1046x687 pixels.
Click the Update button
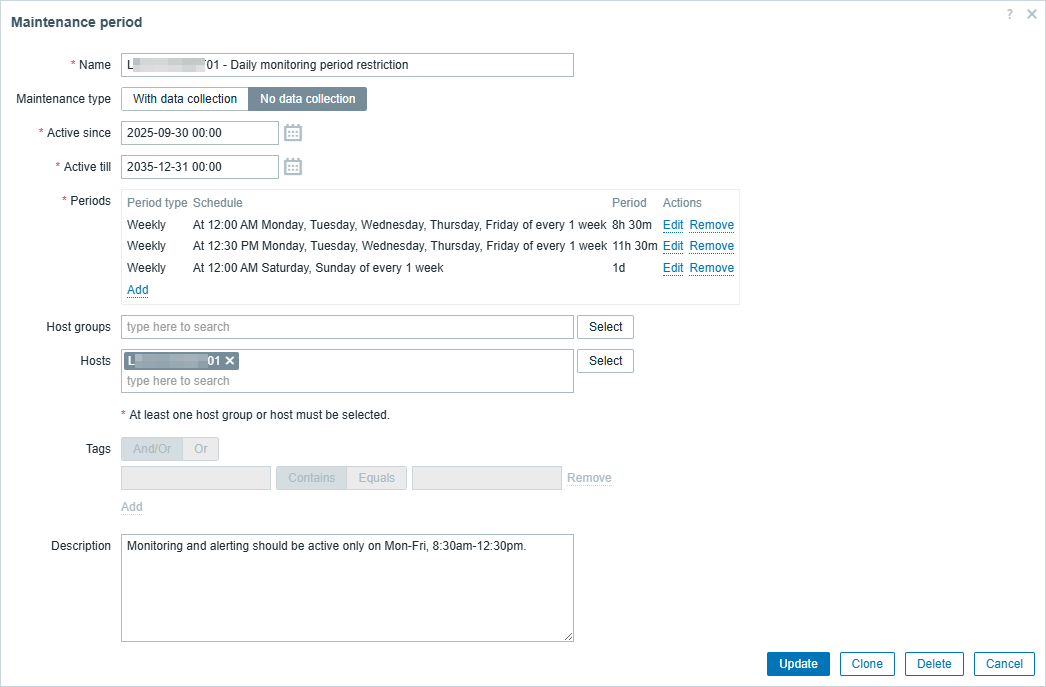[x=798, y=664]
